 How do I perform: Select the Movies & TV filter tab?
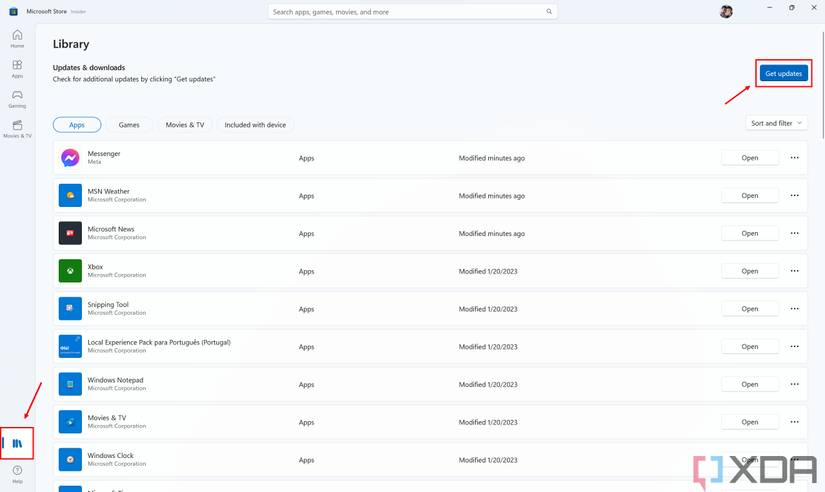coord(185,125)
